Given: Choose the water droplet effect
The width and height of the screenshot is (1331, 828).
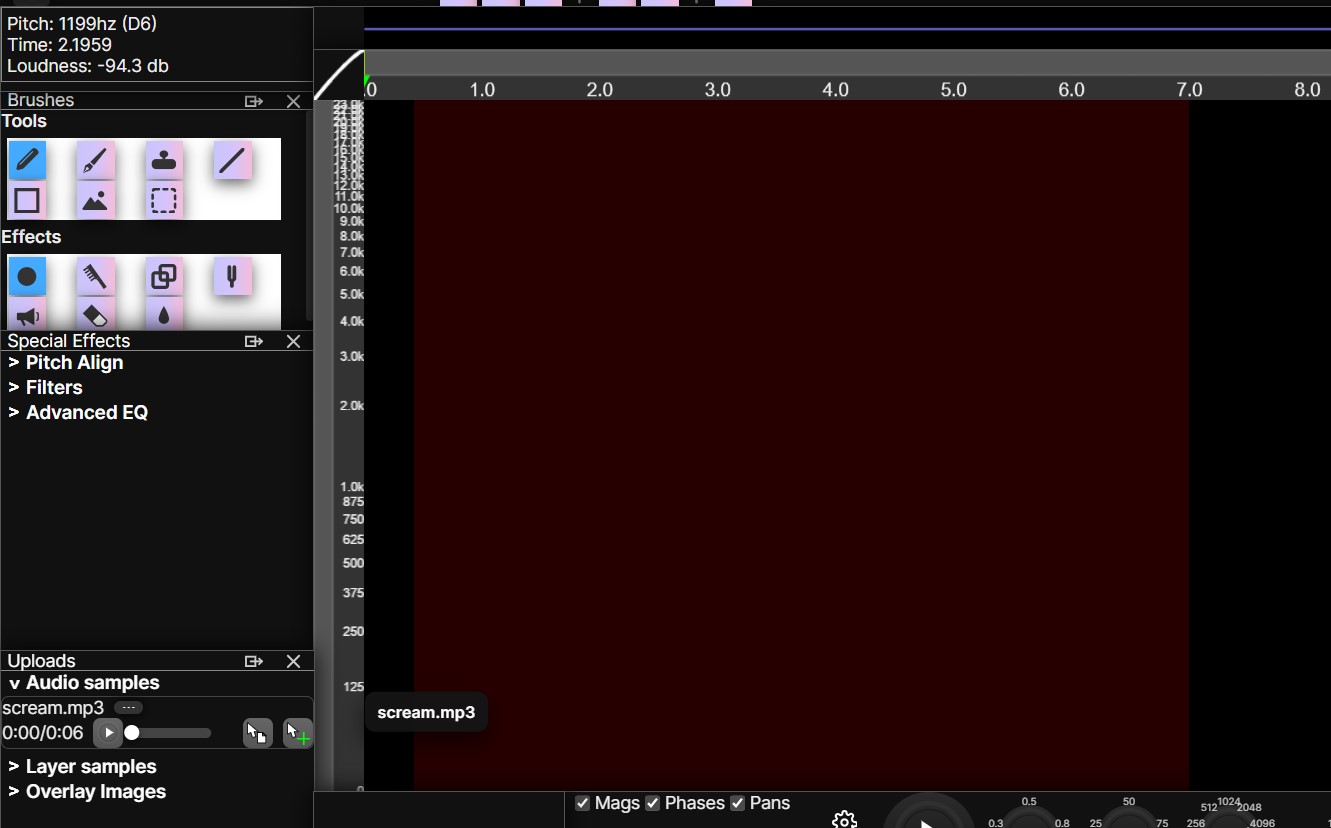Looking at the screenshot, I should click(x=164, y=314).
